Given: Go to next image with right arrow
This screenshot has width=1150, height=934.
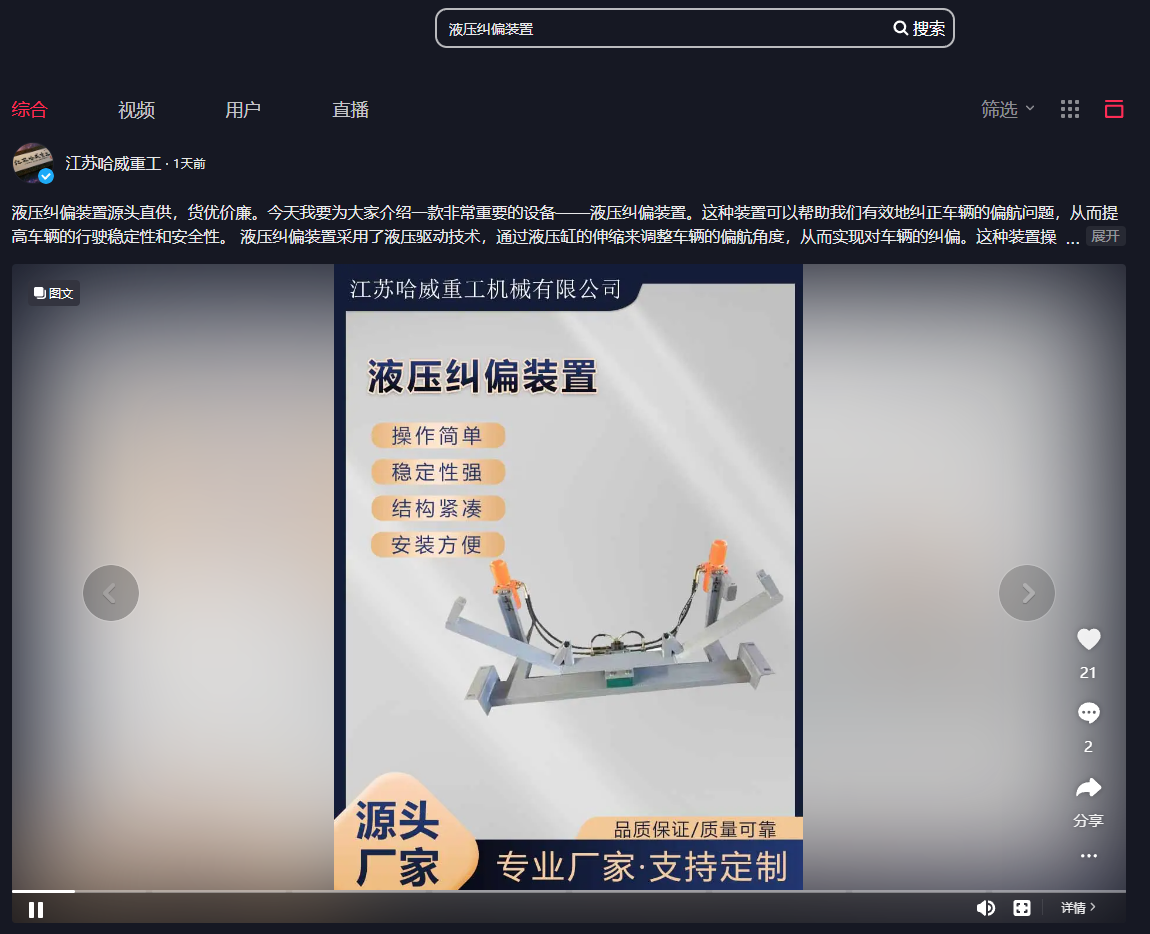Looking at the screenshot, I should [x=1027, y=593].
